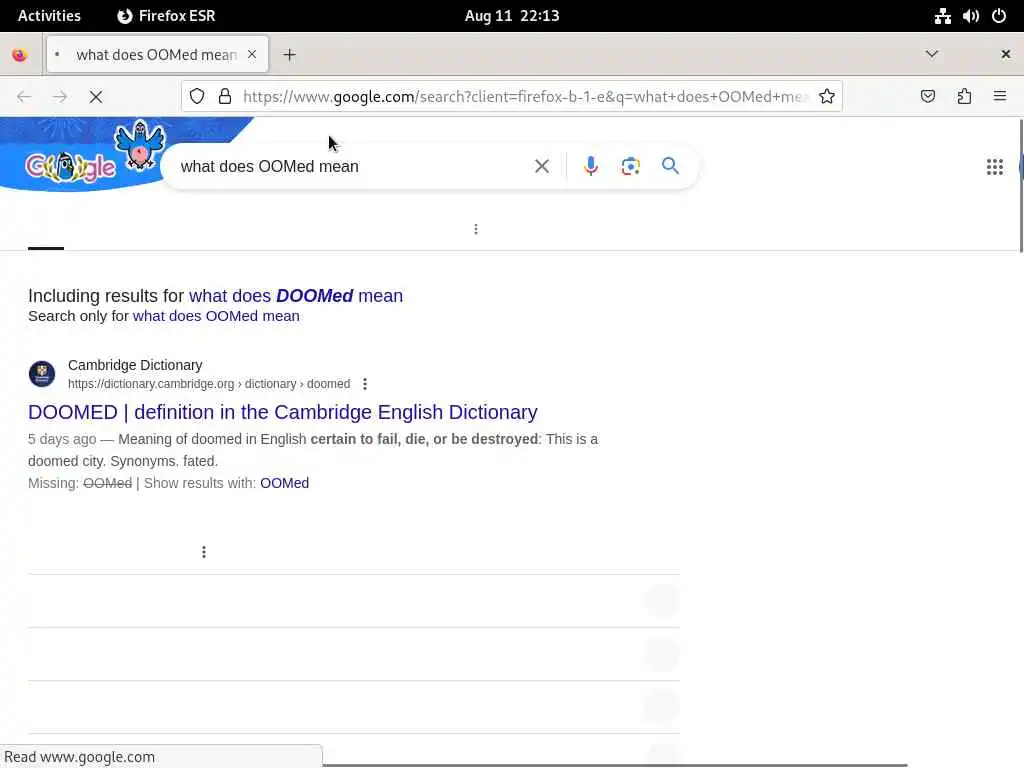This screenshot has width=1024, height=768.
Task: Click Cambridge Dictionary site name
Action: (x=135, y=365)
